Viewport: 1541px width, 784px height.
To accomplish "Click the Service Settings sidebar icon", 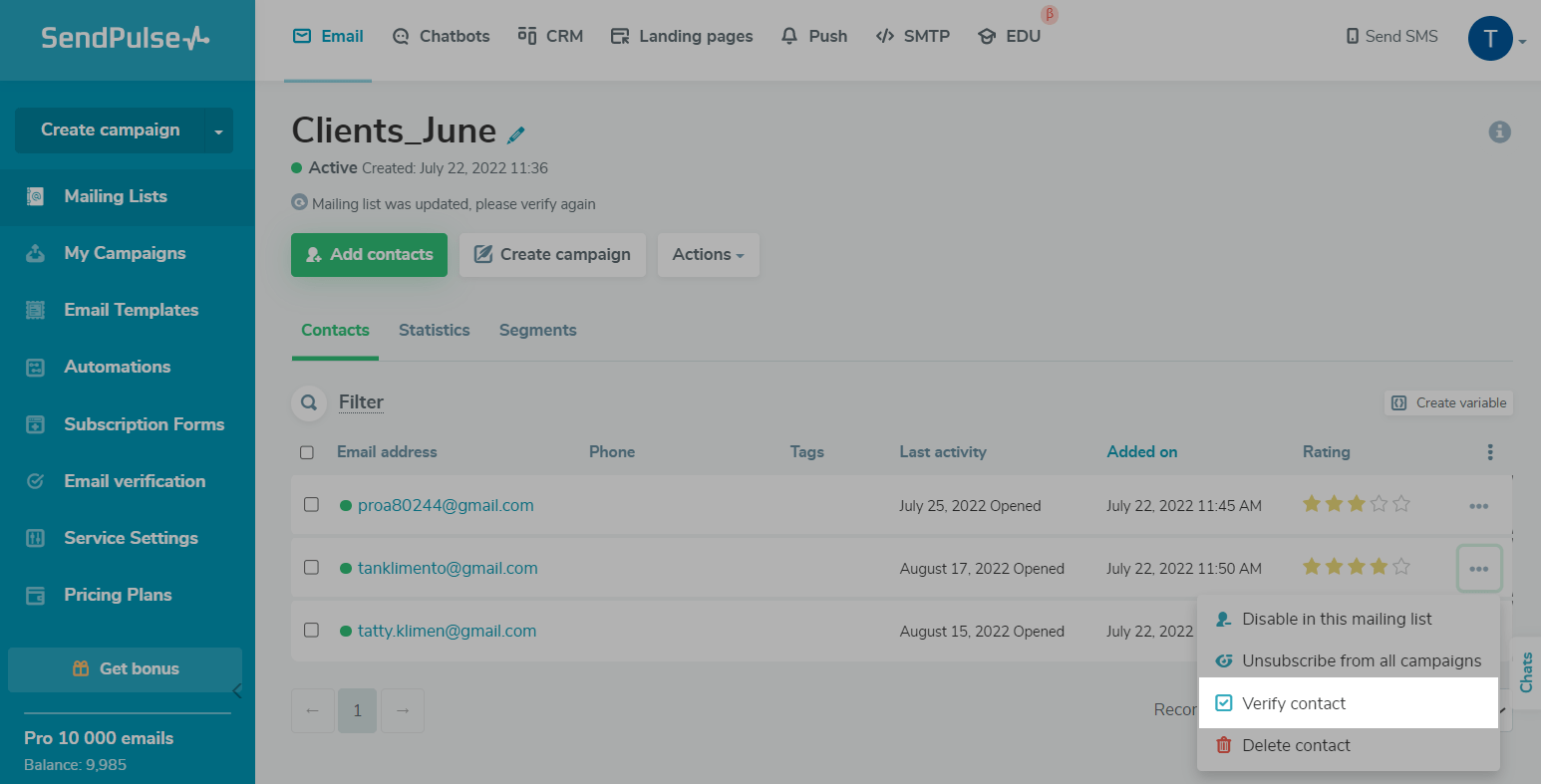I will tap(35, 539).
